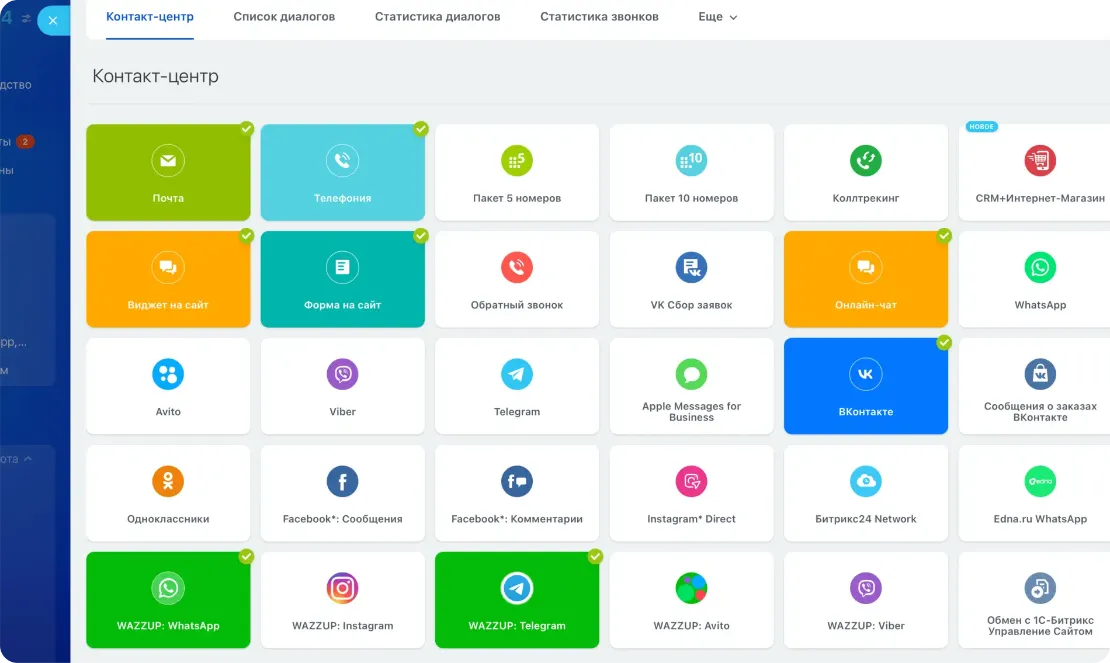
Task: Click the Edna.ru WhatsApp label
Action: (1040, 519)
